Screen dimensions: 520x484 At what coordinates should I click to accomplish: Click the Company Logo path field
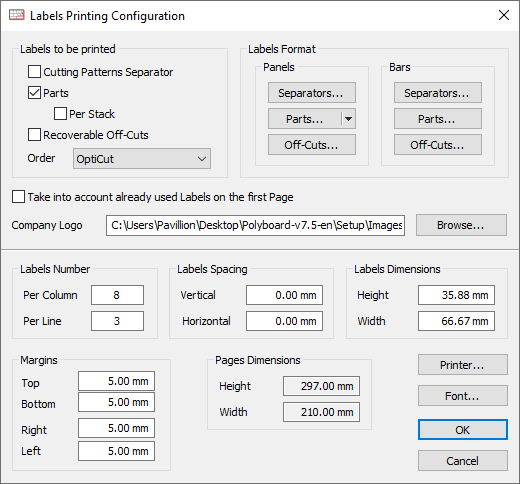coord(256,225)
